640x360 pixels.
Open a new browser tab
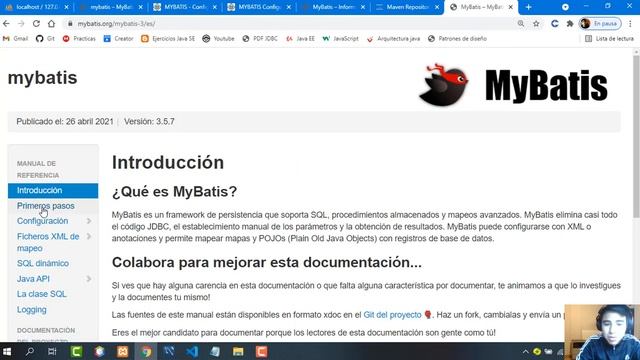pyautogui.click(x=529, y=7)
